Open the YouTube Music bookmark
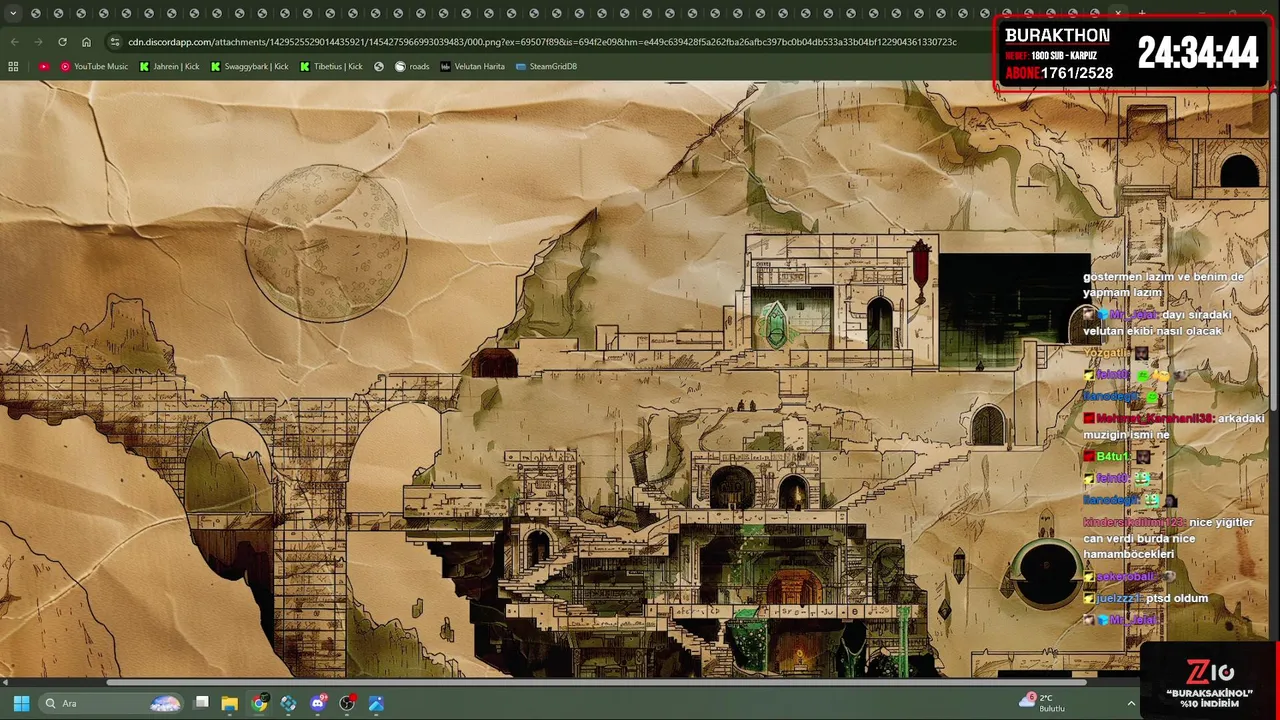Screen dimensions: 1280x720 94,66
